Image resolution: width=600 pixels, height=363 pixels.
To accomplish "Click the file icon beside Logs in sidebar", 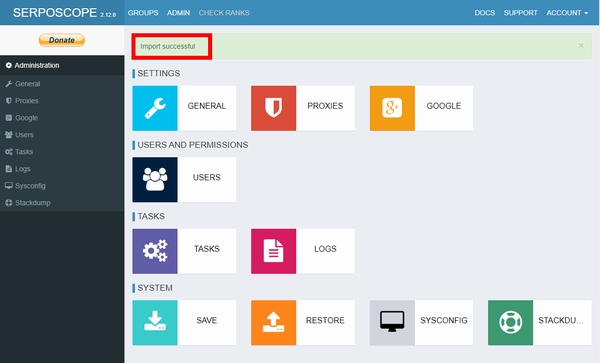I will 9,169.
